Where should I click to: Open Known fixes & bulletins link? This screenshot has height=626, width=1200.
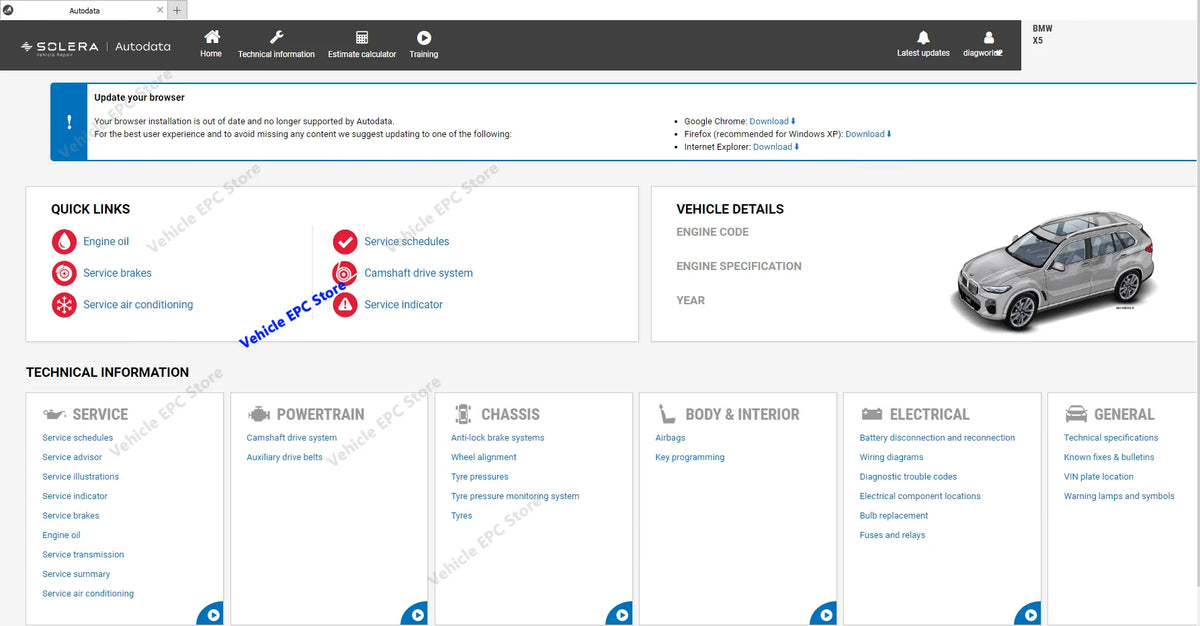[x=1109, y=457]
